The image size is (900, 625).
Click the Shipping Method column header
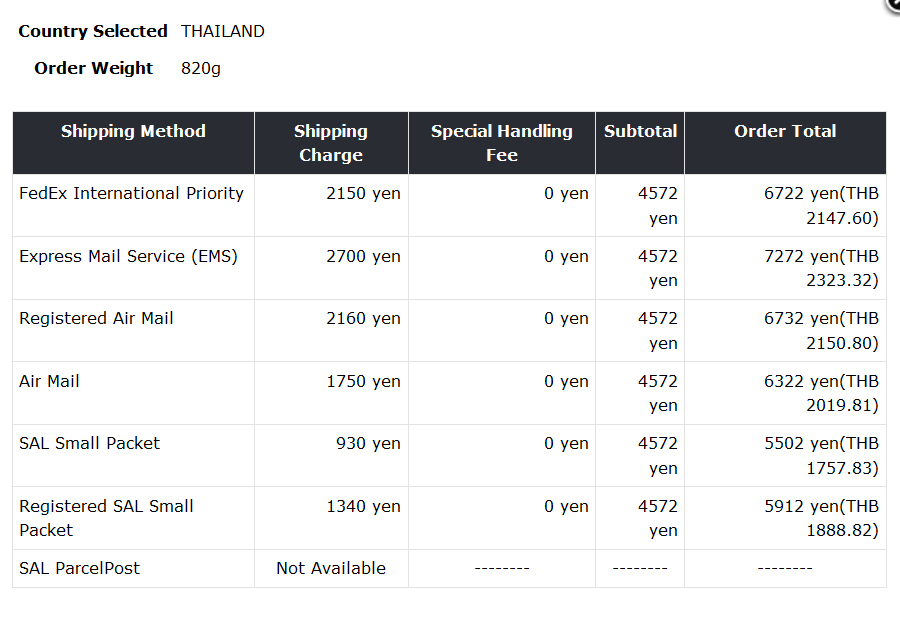coord(133,132)
